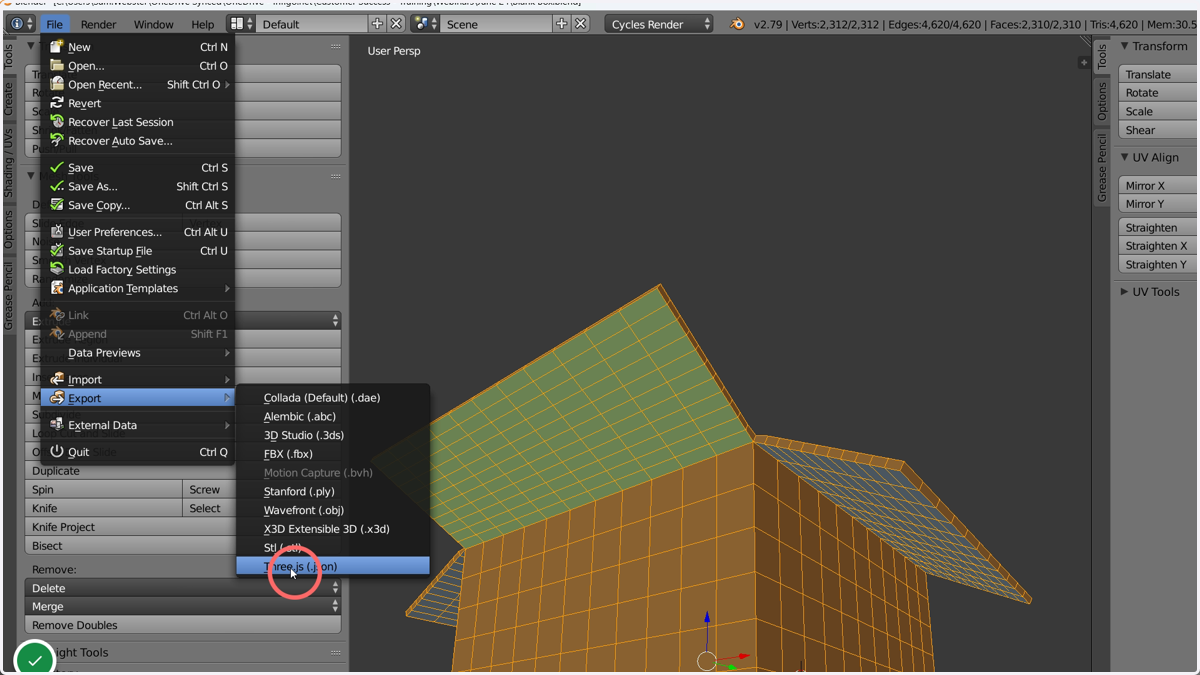The image size is (1200, 675).
Task: Export as Alembic (.abc)
Action: 333,417
